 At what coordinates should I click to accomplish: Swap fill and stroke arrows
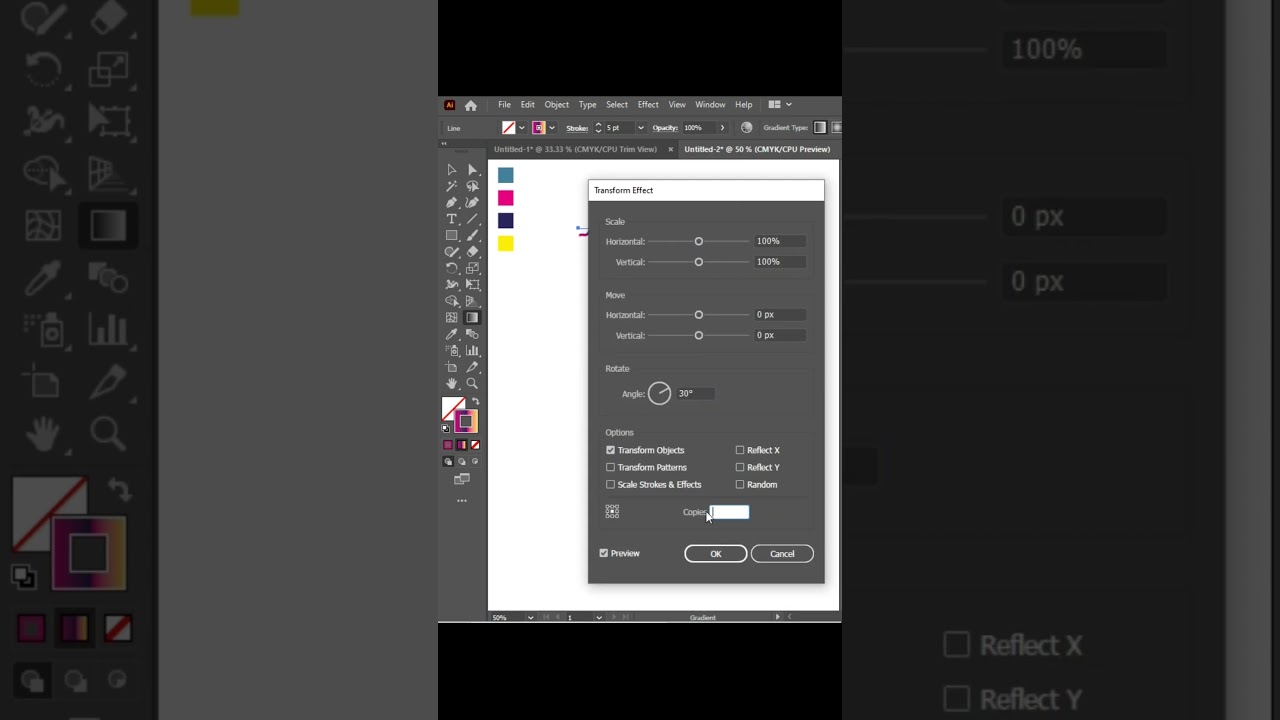[x=476, y=402]
